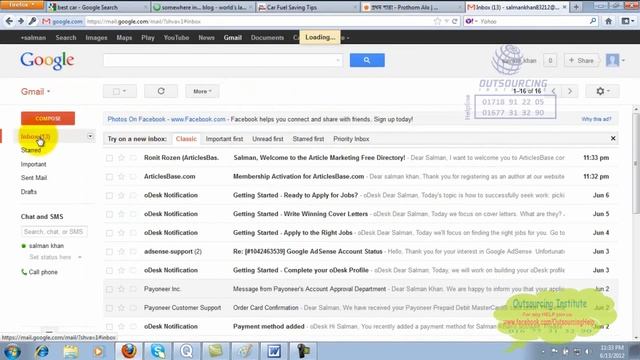Select Priority Inbox style

pyautogui.click(x=351, y=139)
